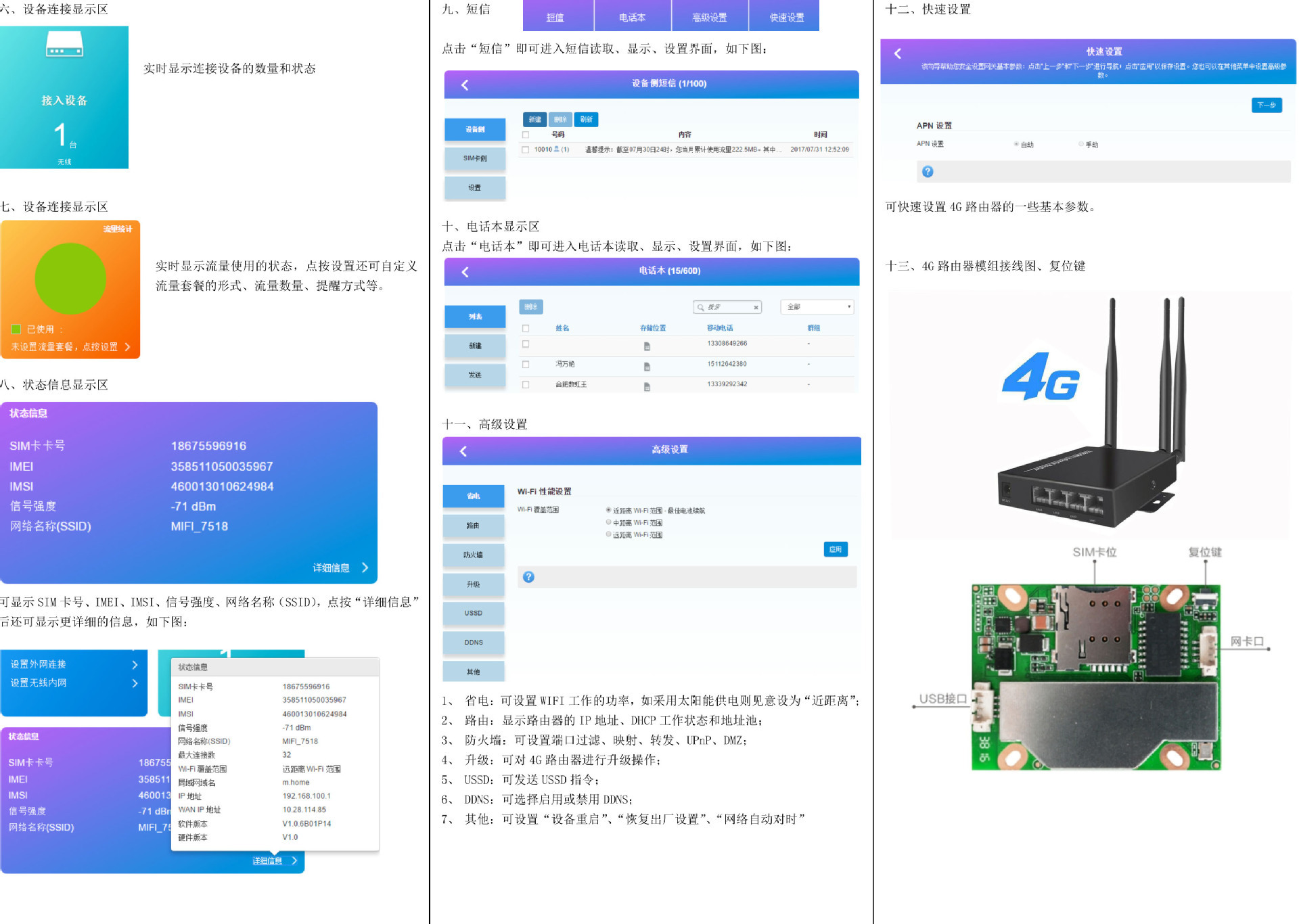Viewport: 1299px width, 924px height.
Task: Click back arrow in 快速设置 header
Action: click(x=898, y=53)
